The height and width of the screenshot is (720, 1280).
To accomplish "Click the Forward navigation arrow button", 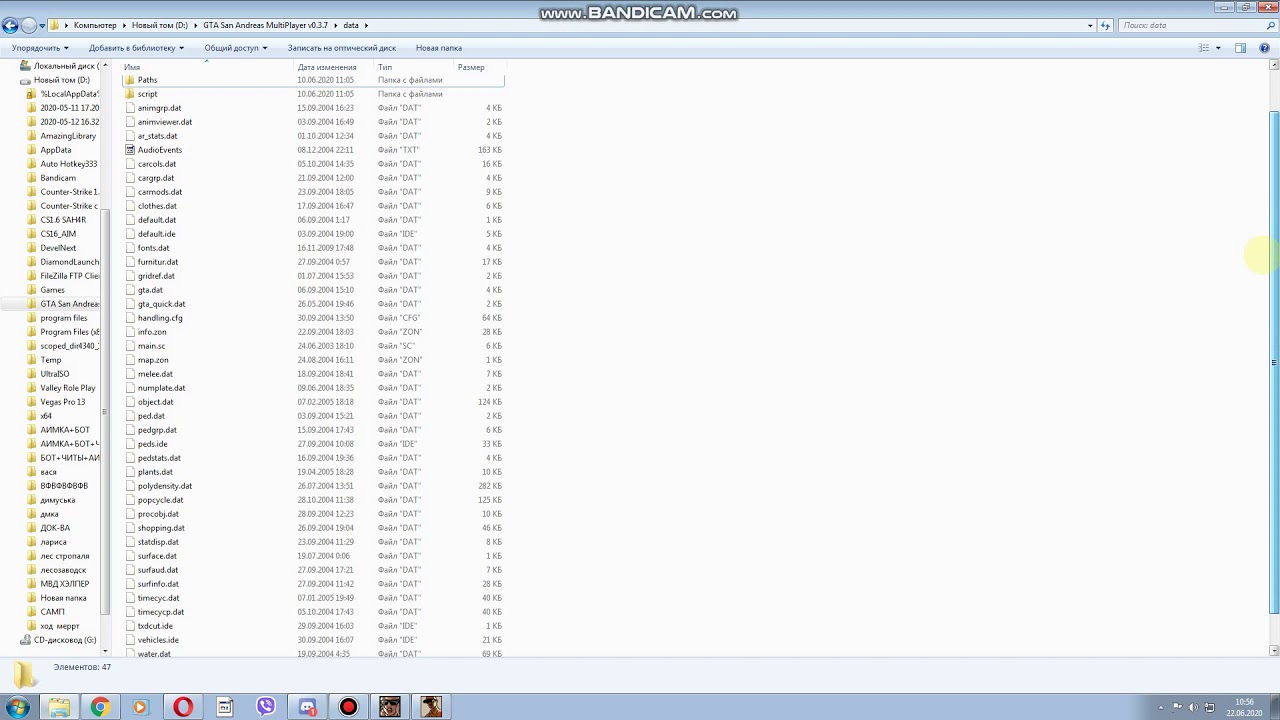I will [28, 25].
